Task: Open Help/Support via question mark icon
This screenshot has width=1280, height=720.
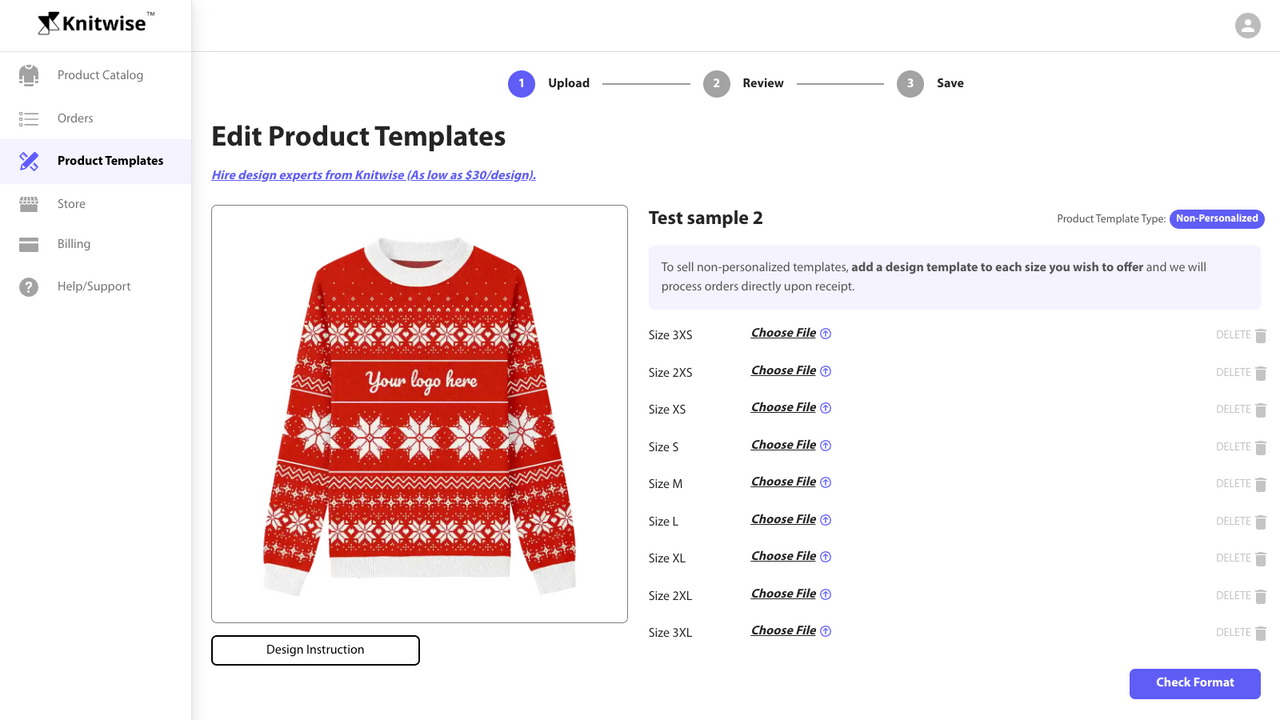Action: [30, 286]
